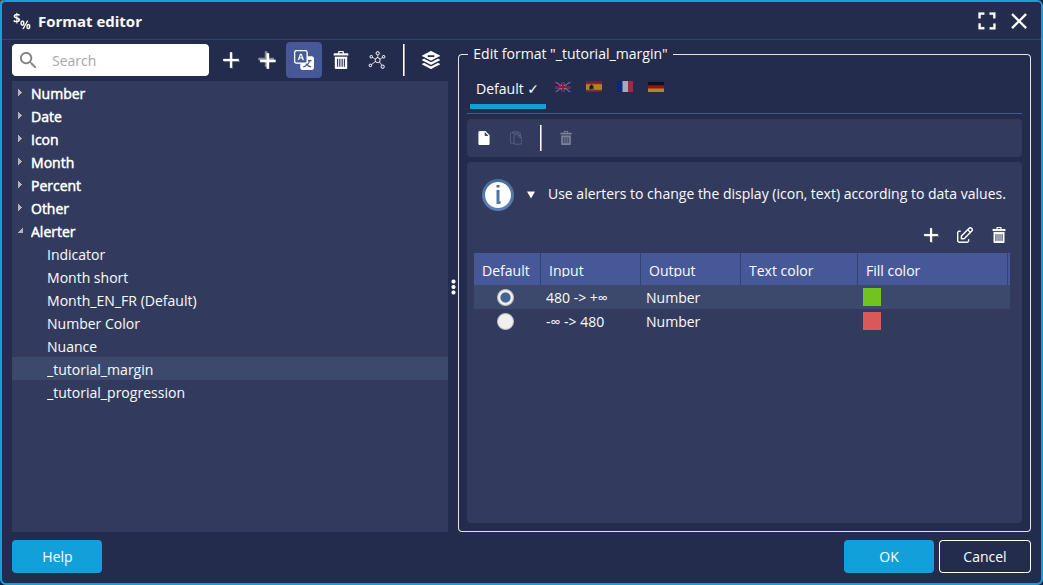This screenshot has height=585, width=1043.
Task: Add a new alerter rule with plus icon above table
Action: coord(931,235)
